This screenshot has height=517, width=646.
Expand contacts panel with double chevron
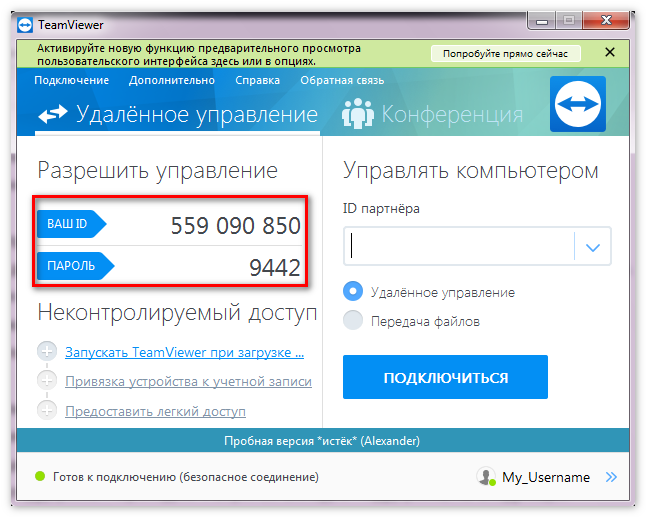click(x=611, y=477)
